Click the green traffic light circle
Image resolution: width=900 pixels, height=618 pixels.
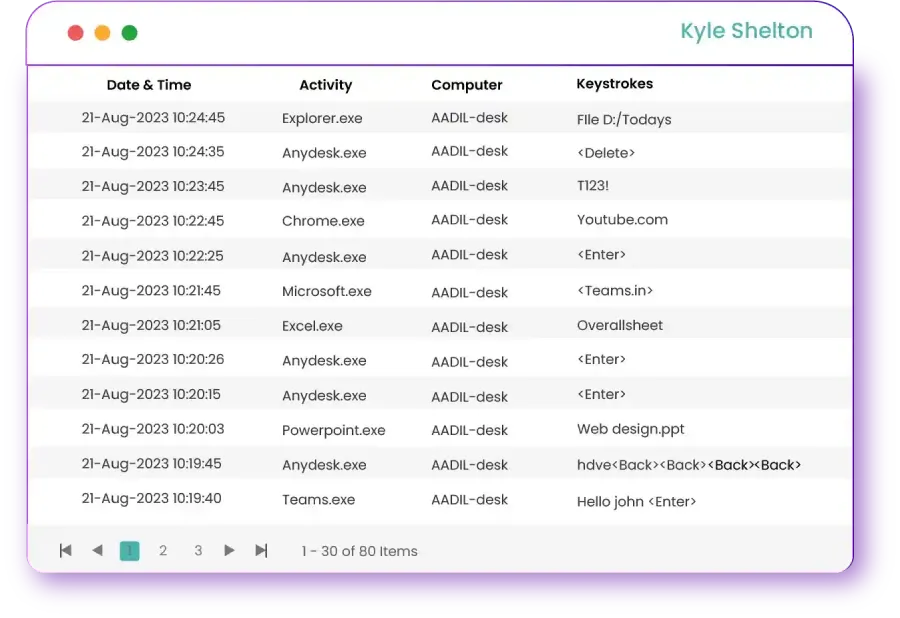pyautogui.click(x=127, y=32)
